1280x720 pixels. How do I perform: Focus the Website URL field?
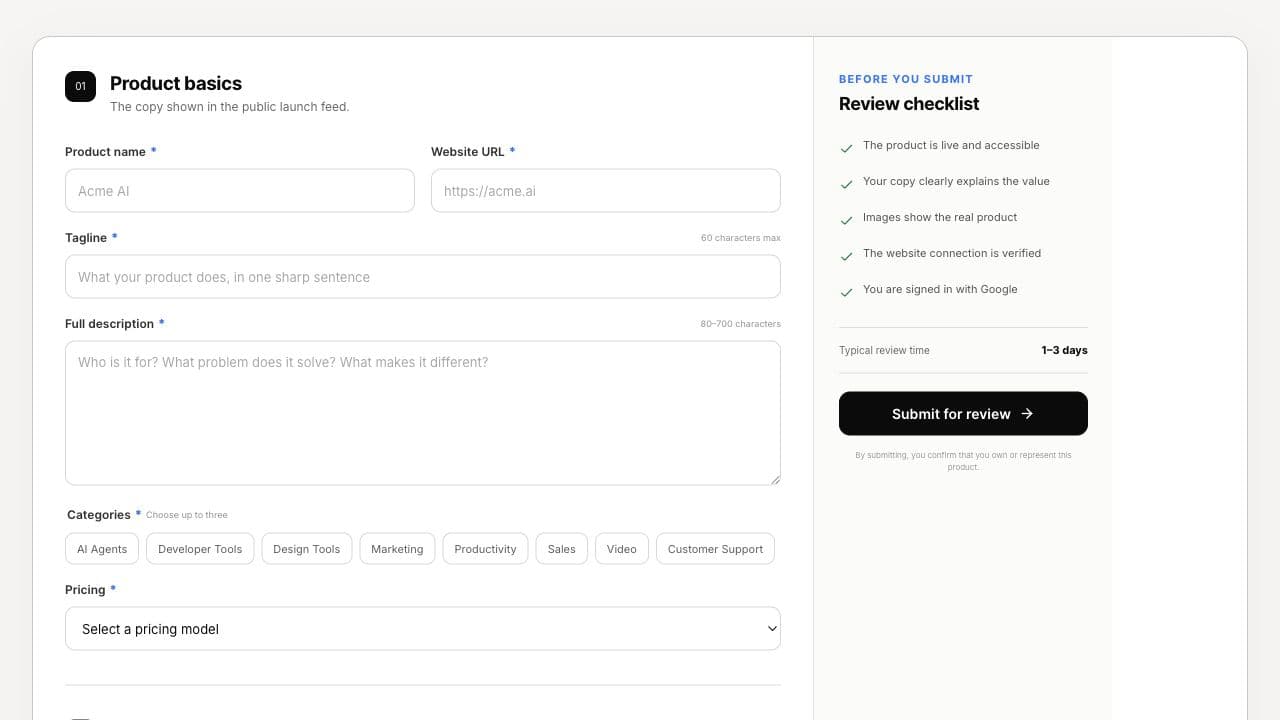(606, 190)
